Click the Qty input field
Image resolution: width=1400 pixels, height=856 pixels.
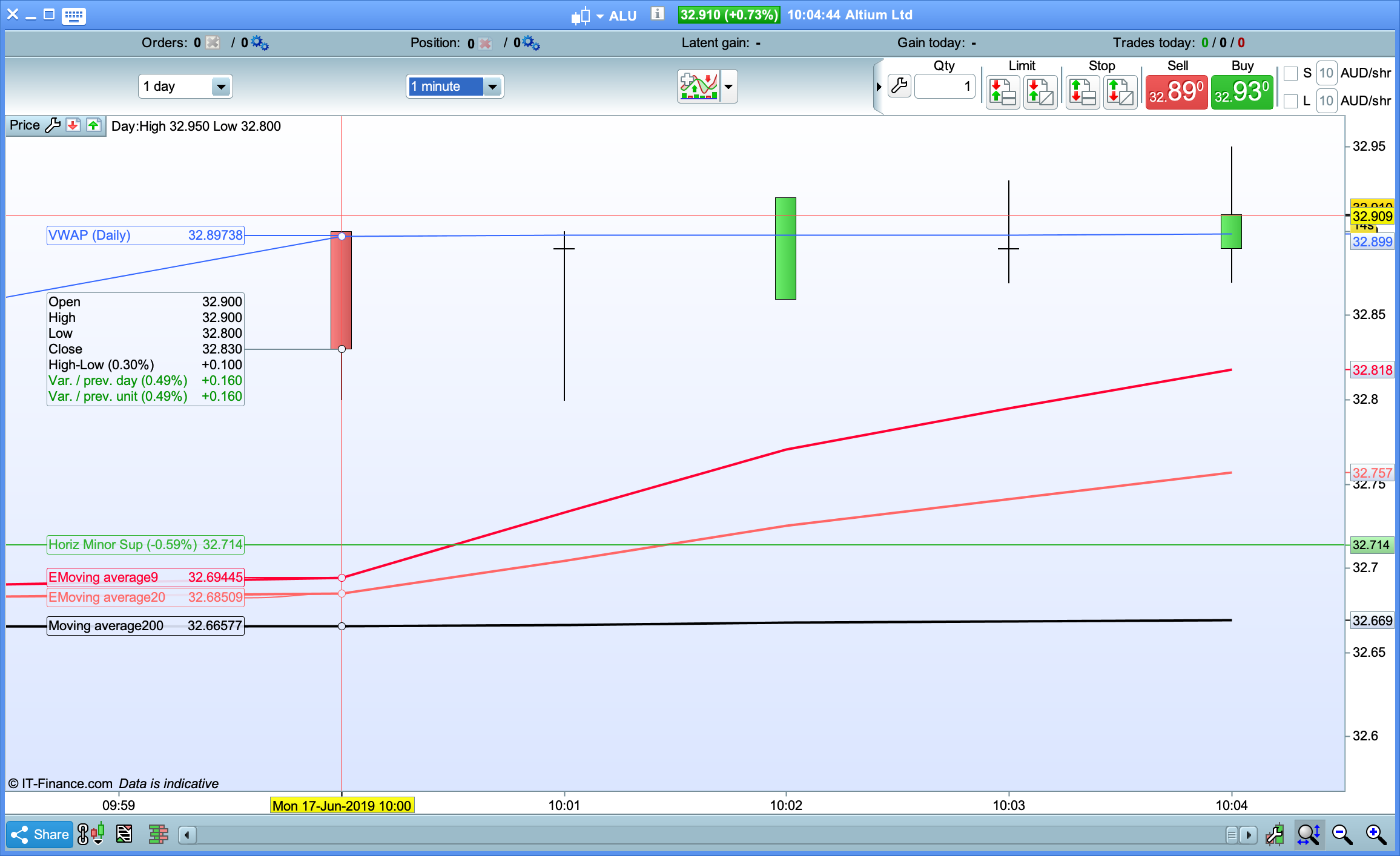[944, 87]
